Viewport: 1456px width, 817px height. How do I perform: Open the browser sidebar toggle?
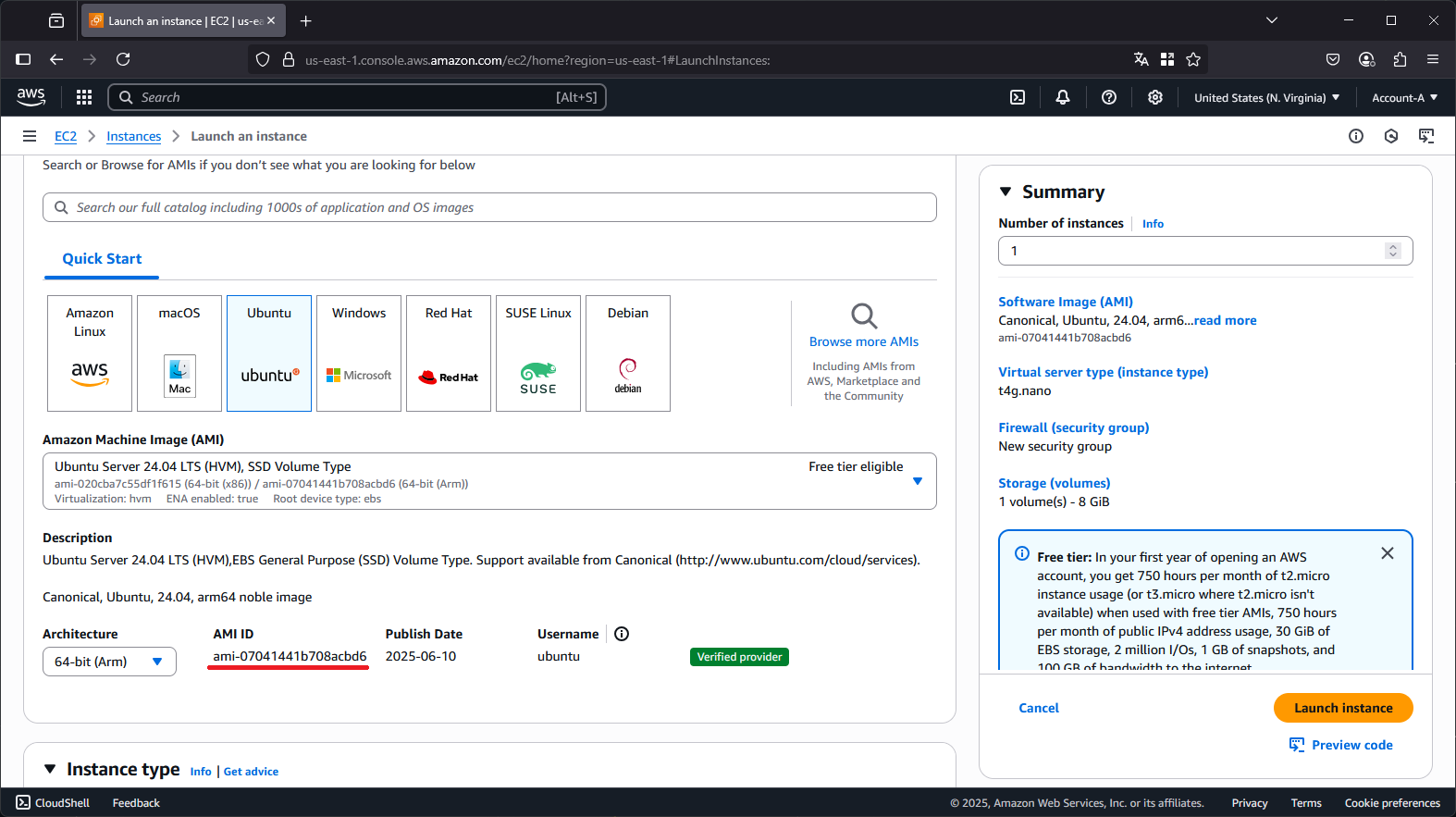[x=23, y=59]
